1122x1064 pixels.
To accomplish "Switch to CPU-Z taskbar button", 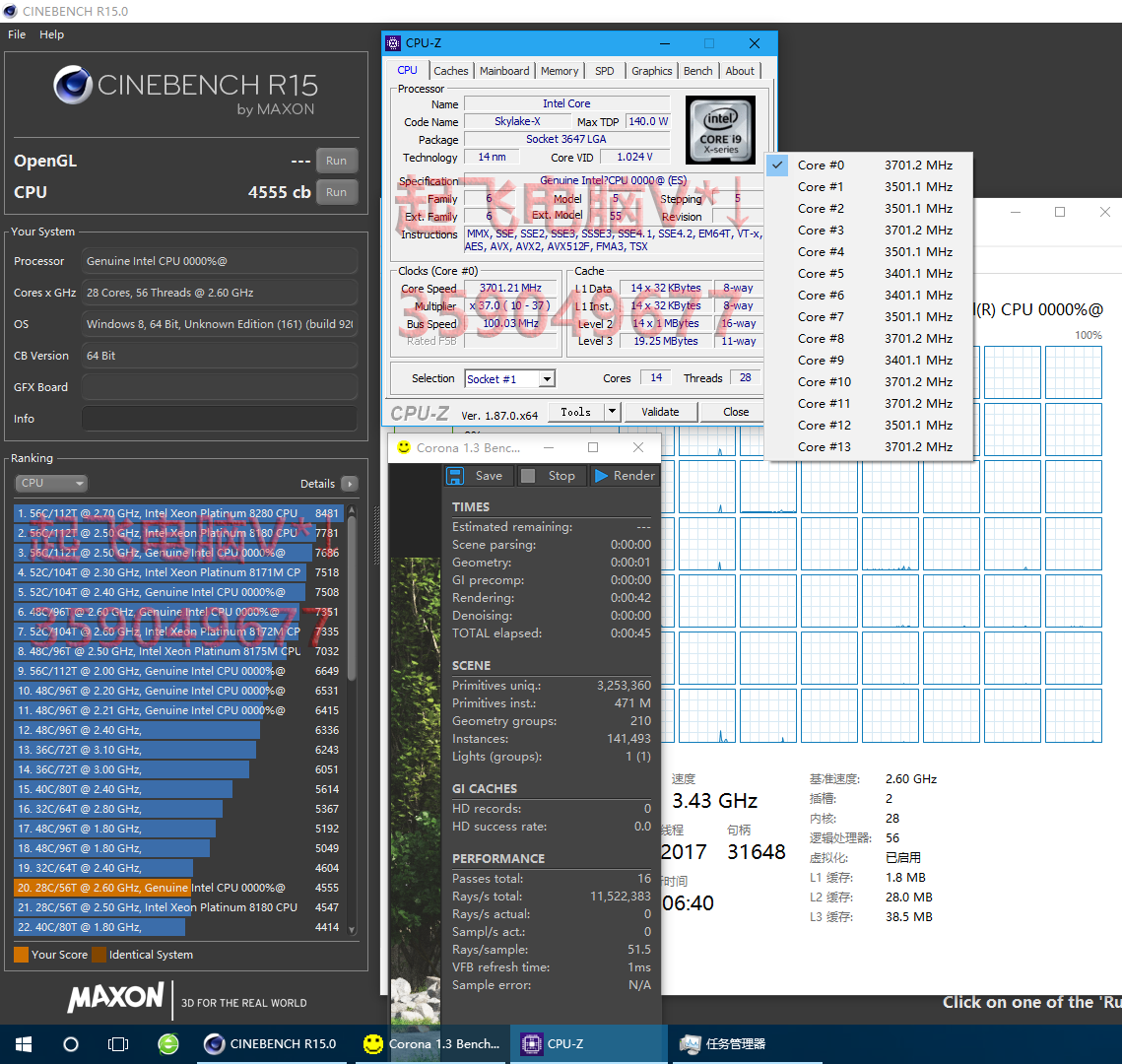I will 589,1044.
